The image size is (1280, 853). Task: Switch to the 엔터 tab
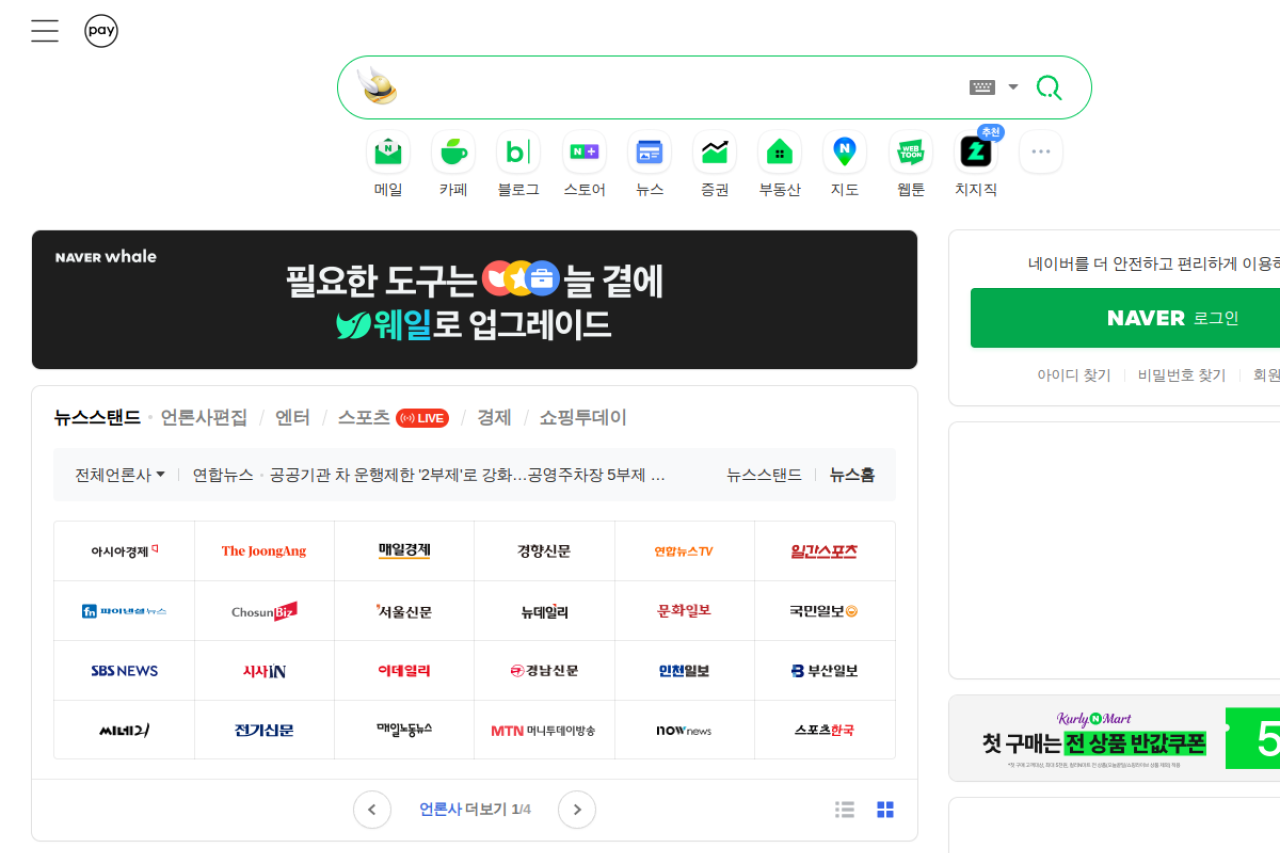(293, 418)
